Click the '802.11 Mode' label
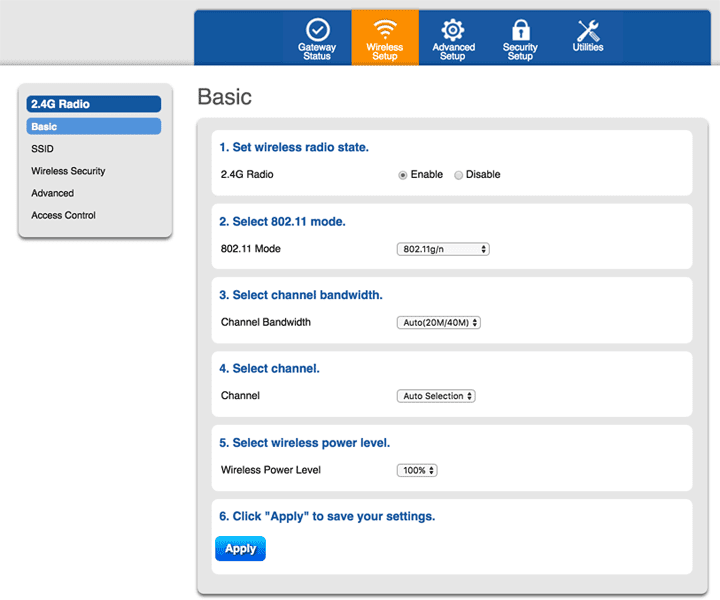The height and width of the screenshot is (600, 720). pyautogui.click(x=251, y=249)
